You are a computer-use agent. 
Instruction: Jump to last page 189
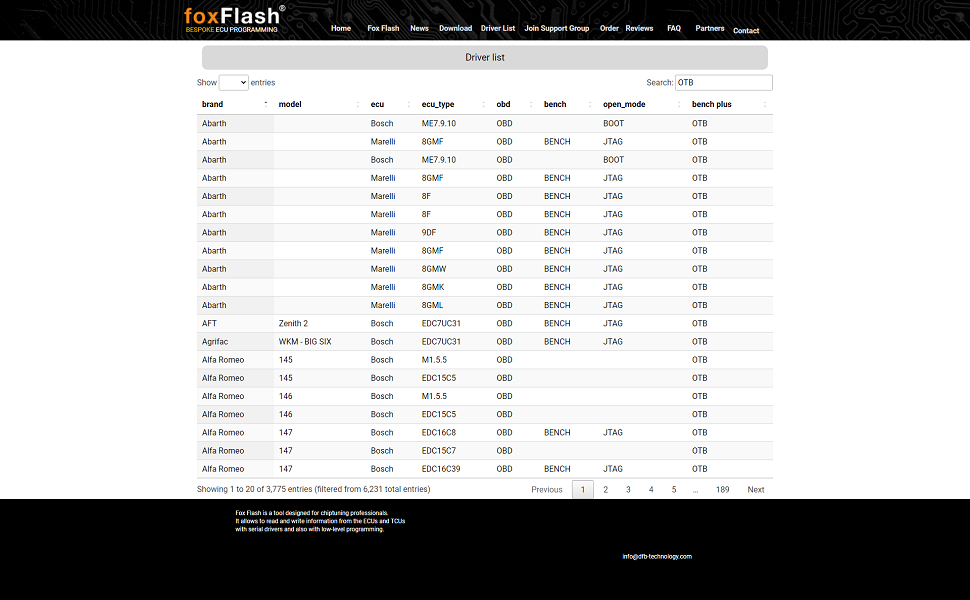click(723, 489)
